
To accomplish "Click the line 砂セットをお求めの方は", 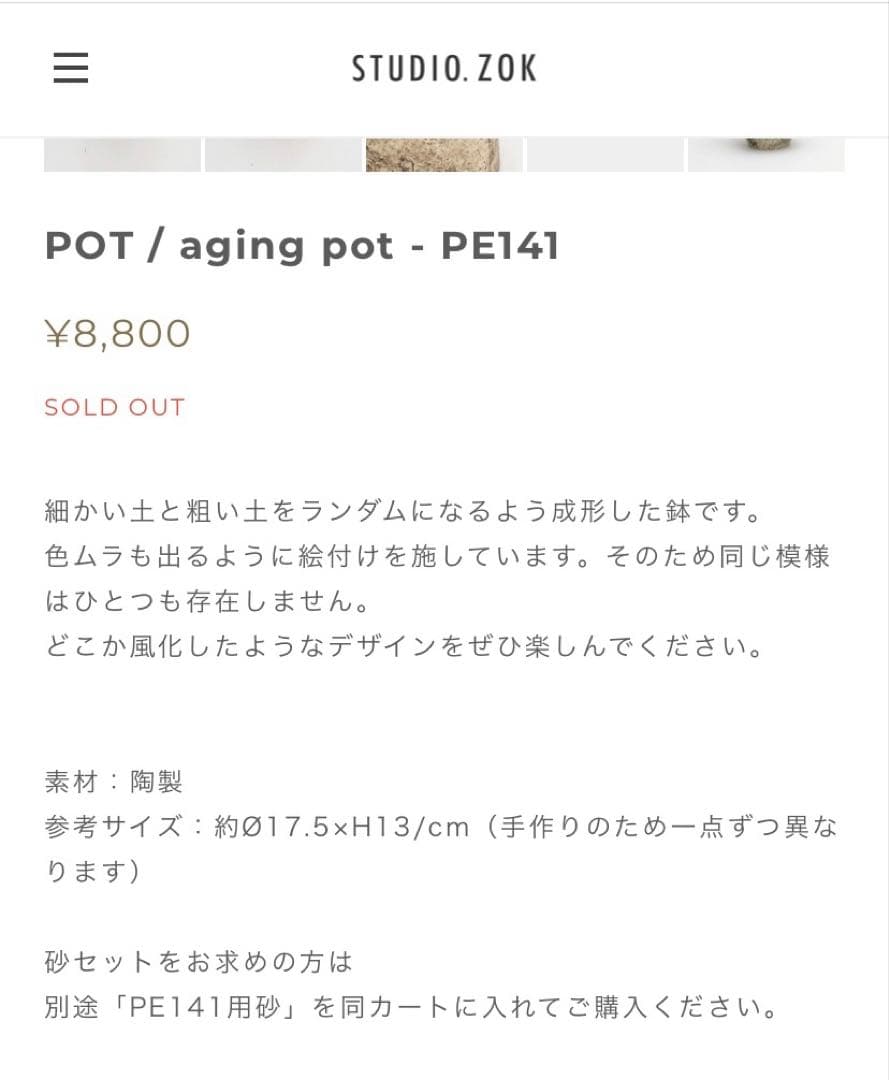I will [200, 962].
